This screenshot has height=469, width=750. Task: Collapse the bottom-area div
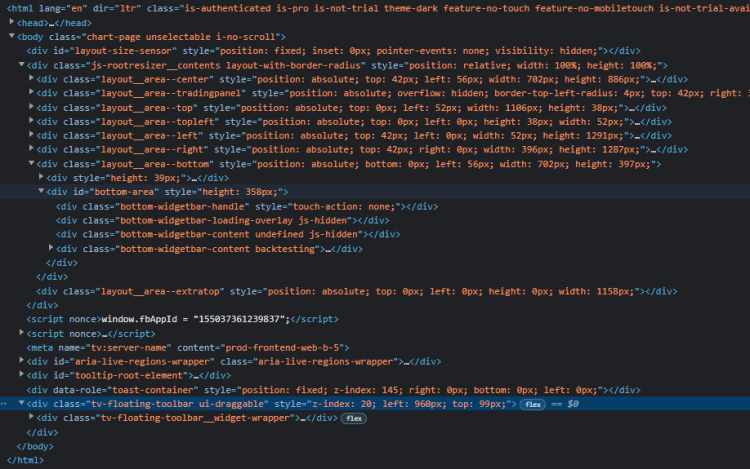[41, 191]
